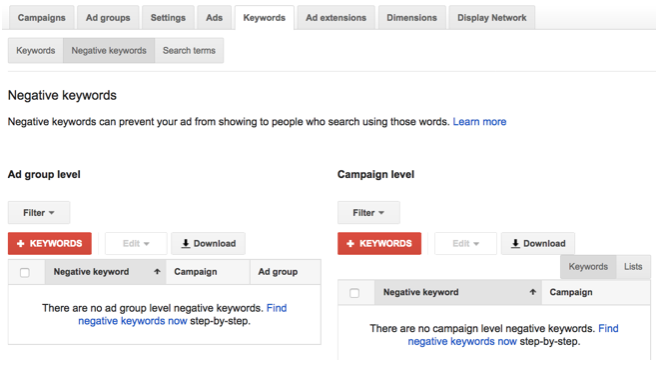Click sort arrow in Ad group Negative keyword column
This screenshot has height=365, width=660.
click(157, 272)
